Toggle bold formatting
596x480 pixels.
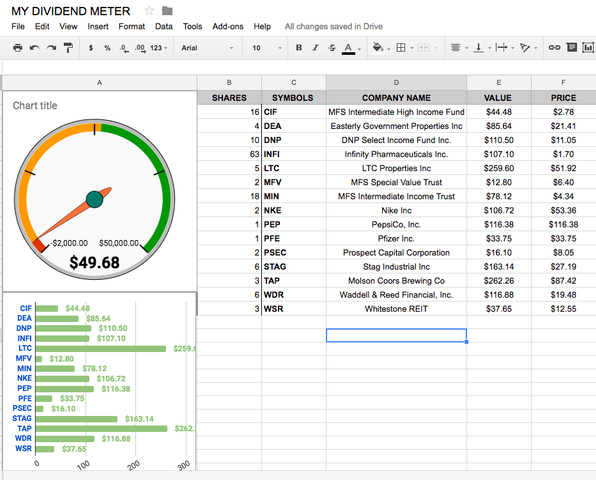299,48
